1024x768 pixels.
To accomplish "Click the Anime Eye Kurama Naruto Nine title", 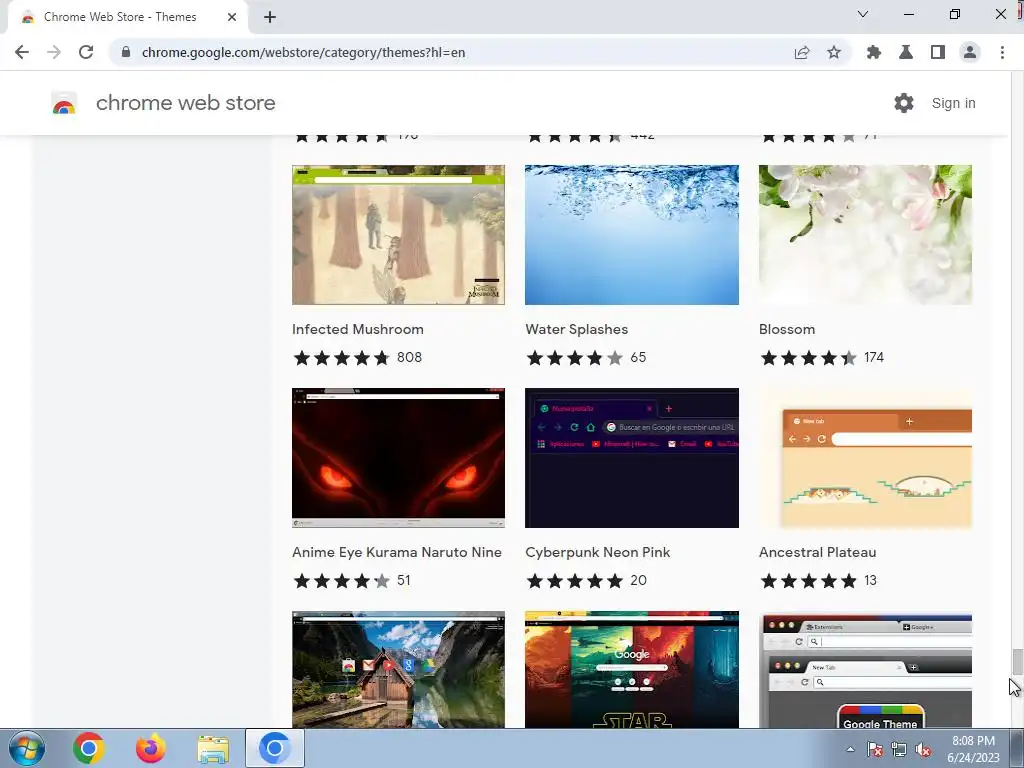I will click(397, 552).
